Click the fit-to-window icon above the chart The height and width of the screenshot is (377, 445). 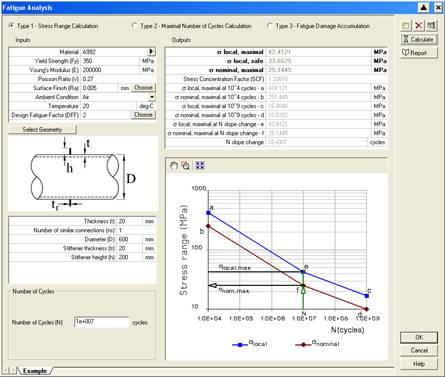pos(200,166)
